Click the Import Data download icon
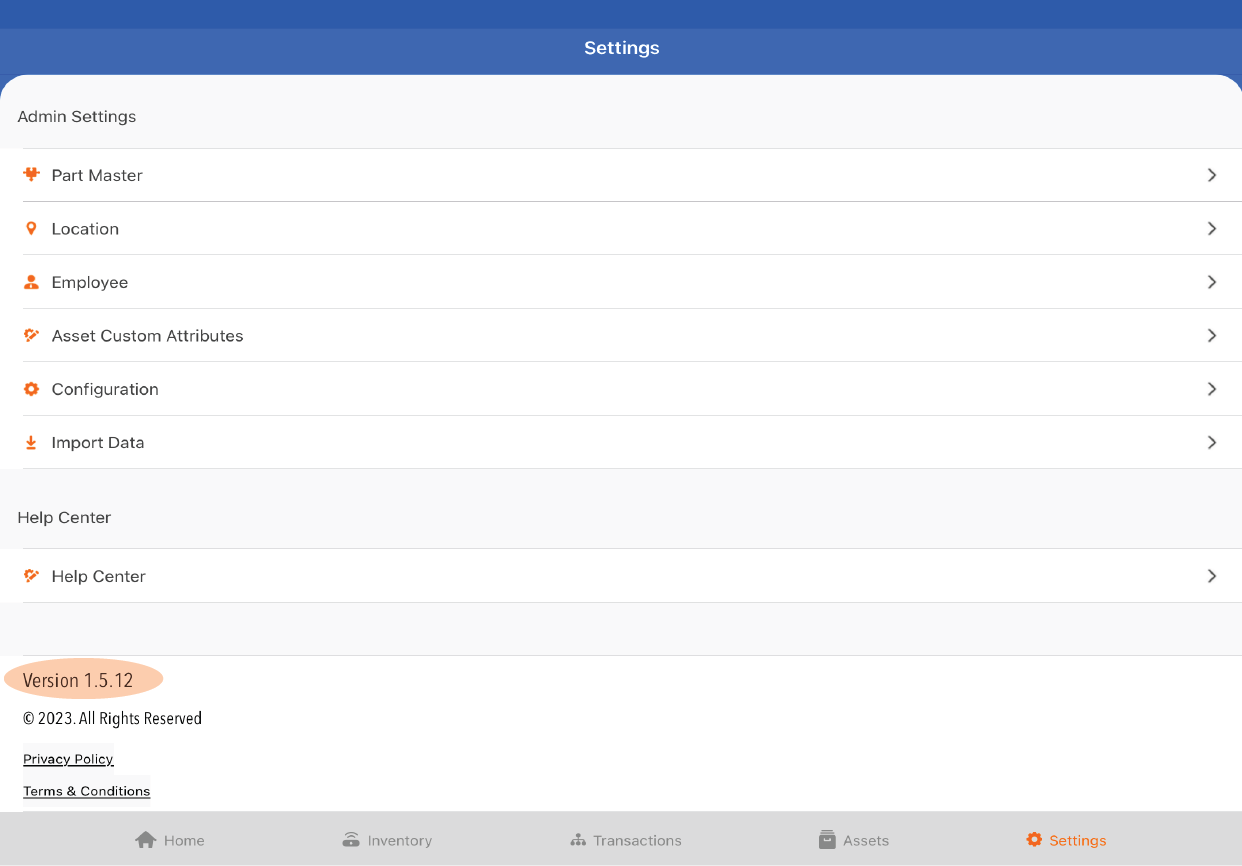Viewport: 1242px width, 866px height. click(x=31, y=443)
